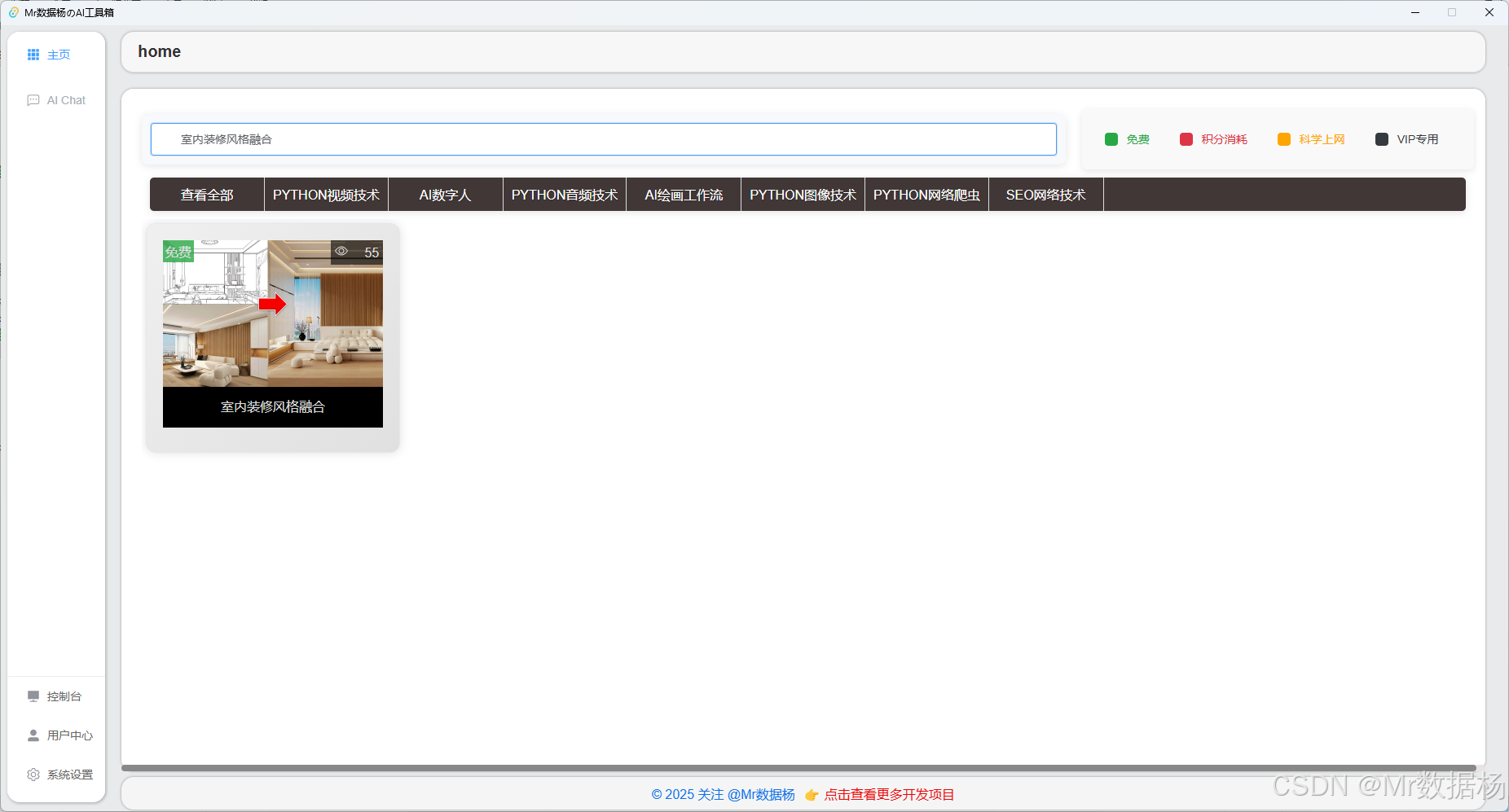The width and height of the screenshot is (1509, 812).
Task: Open the 室内装修风格融合 tool thumbnail
Action: [x=273, y=314]
